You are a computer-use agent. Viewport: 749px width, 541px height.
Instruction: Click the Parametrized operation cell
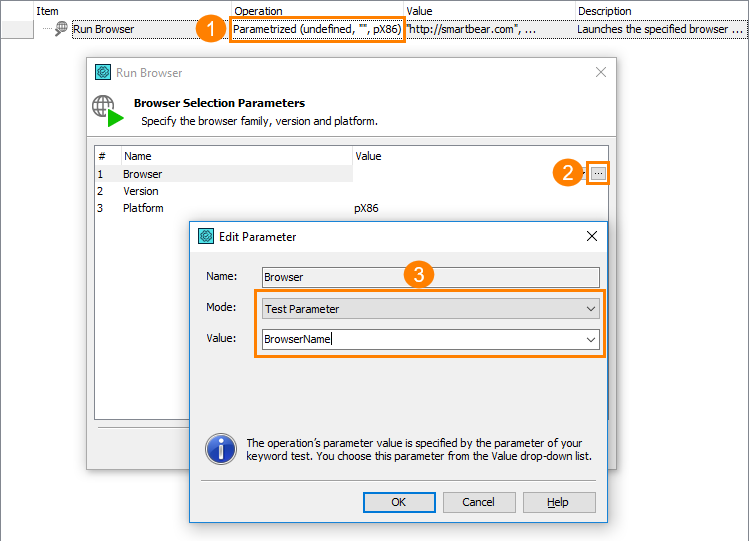317,29
